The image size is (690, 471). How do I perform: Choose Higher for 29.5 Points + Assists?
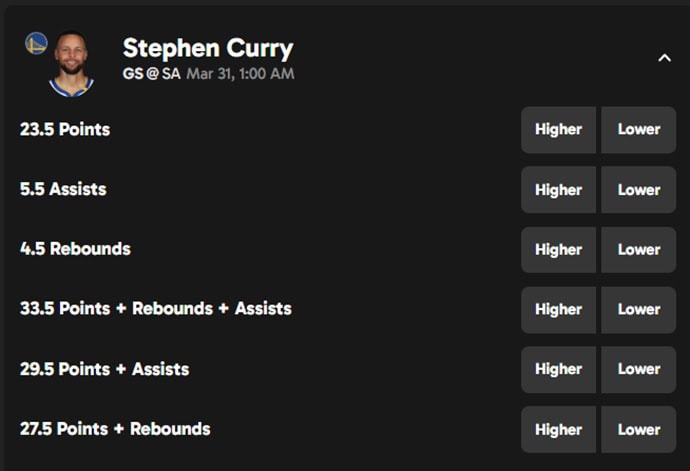(558, 369)
